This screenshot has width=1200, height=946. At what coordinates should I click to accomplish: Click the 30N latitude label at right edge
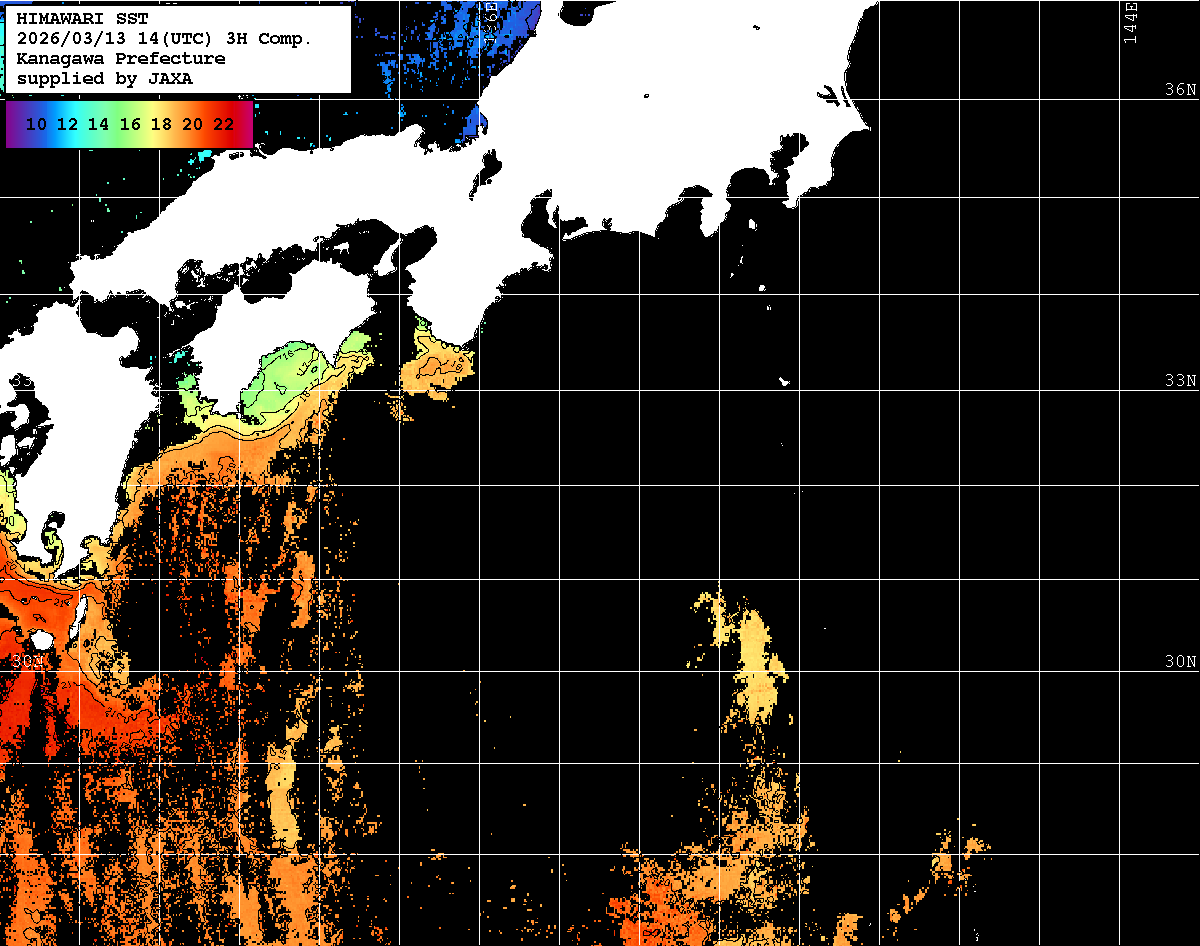pos(1180,662)
